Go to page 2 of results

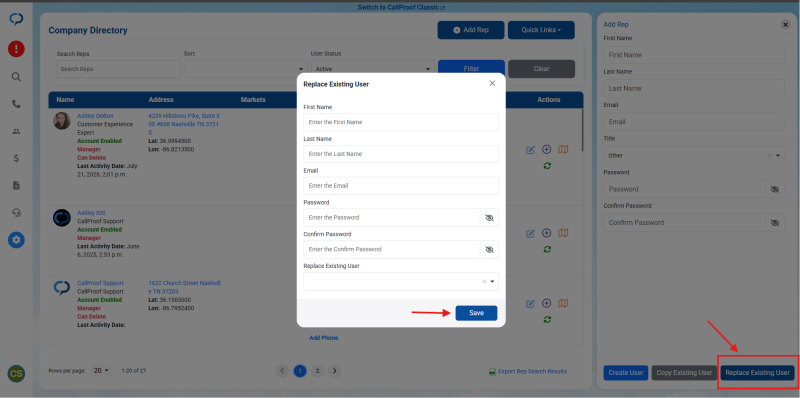coord(317,371)
